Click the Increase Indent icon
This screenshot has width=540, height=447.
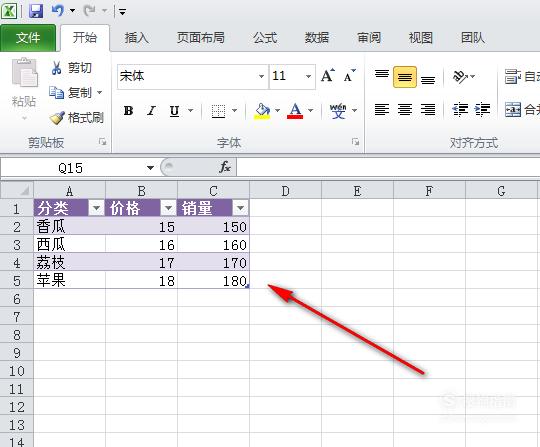[x=482, y=110]
